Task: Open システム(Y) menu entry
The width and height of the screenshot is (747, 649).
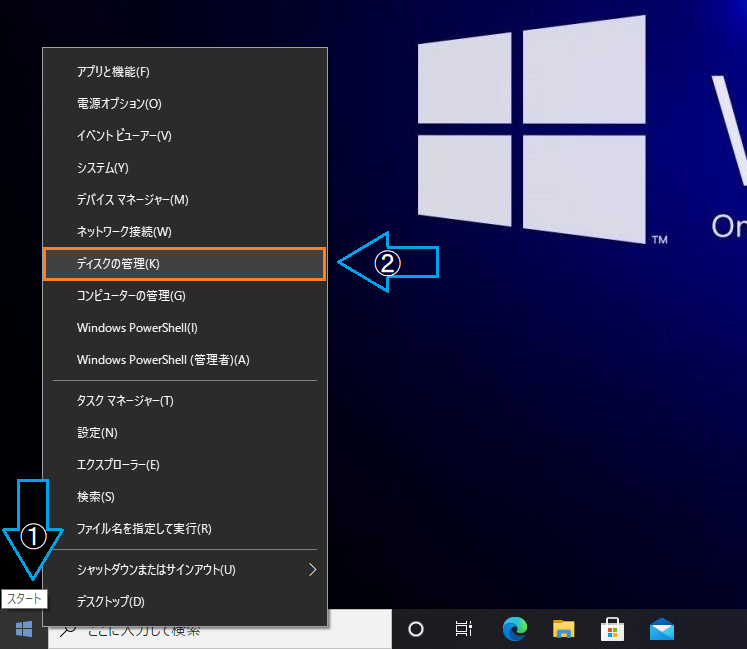Action: (185, 168)
